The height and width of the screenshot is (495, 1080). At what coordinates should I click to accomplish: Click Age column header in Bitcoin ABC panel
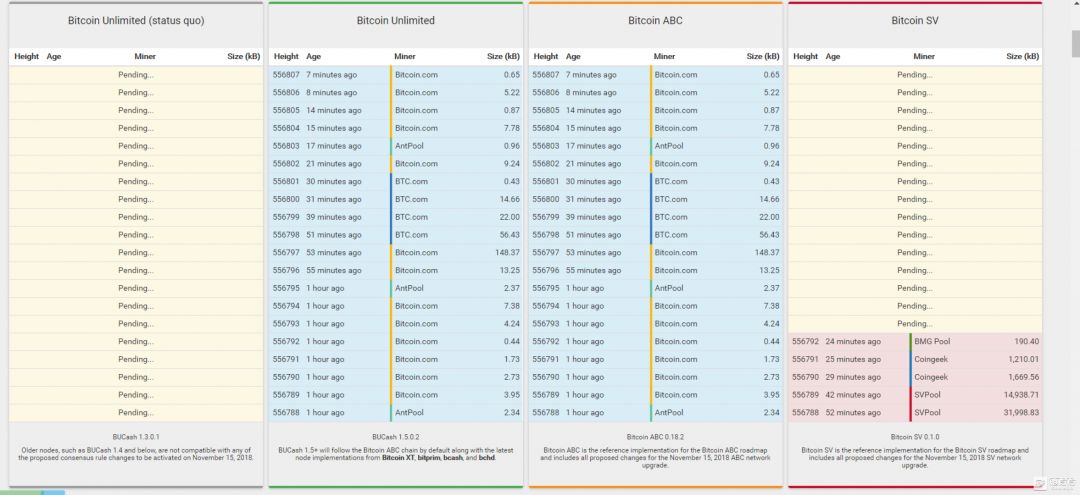click(x=573, y=57)
